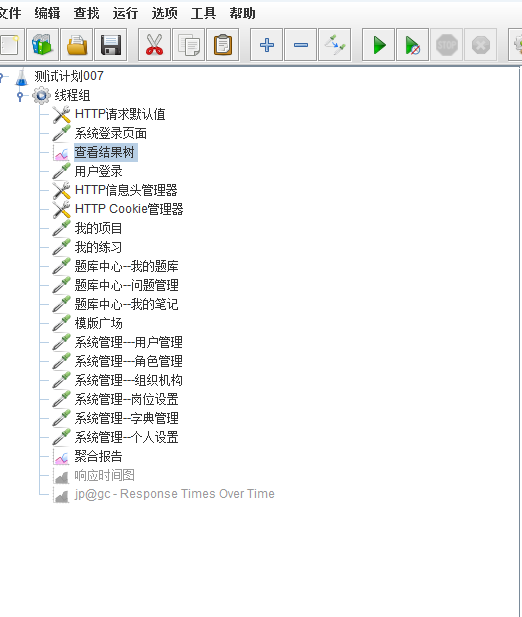This screenshot has width=522, height=617.
Task: Click wrench icon beside HTTP信息头管理器
Action: tap(62, 190)
